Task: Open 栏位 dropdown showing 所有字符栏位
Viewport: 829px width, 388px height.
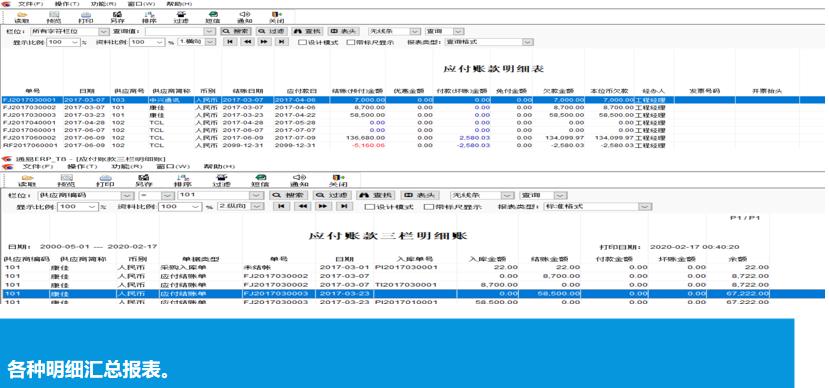Action: [104, 32]
